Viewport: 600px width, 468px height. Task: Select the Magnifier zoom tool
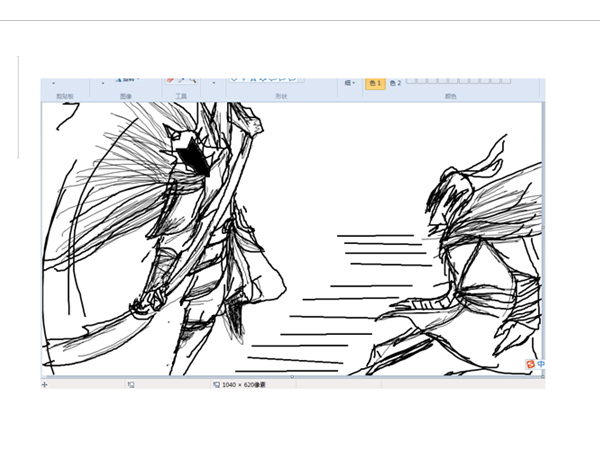point(191,80)
